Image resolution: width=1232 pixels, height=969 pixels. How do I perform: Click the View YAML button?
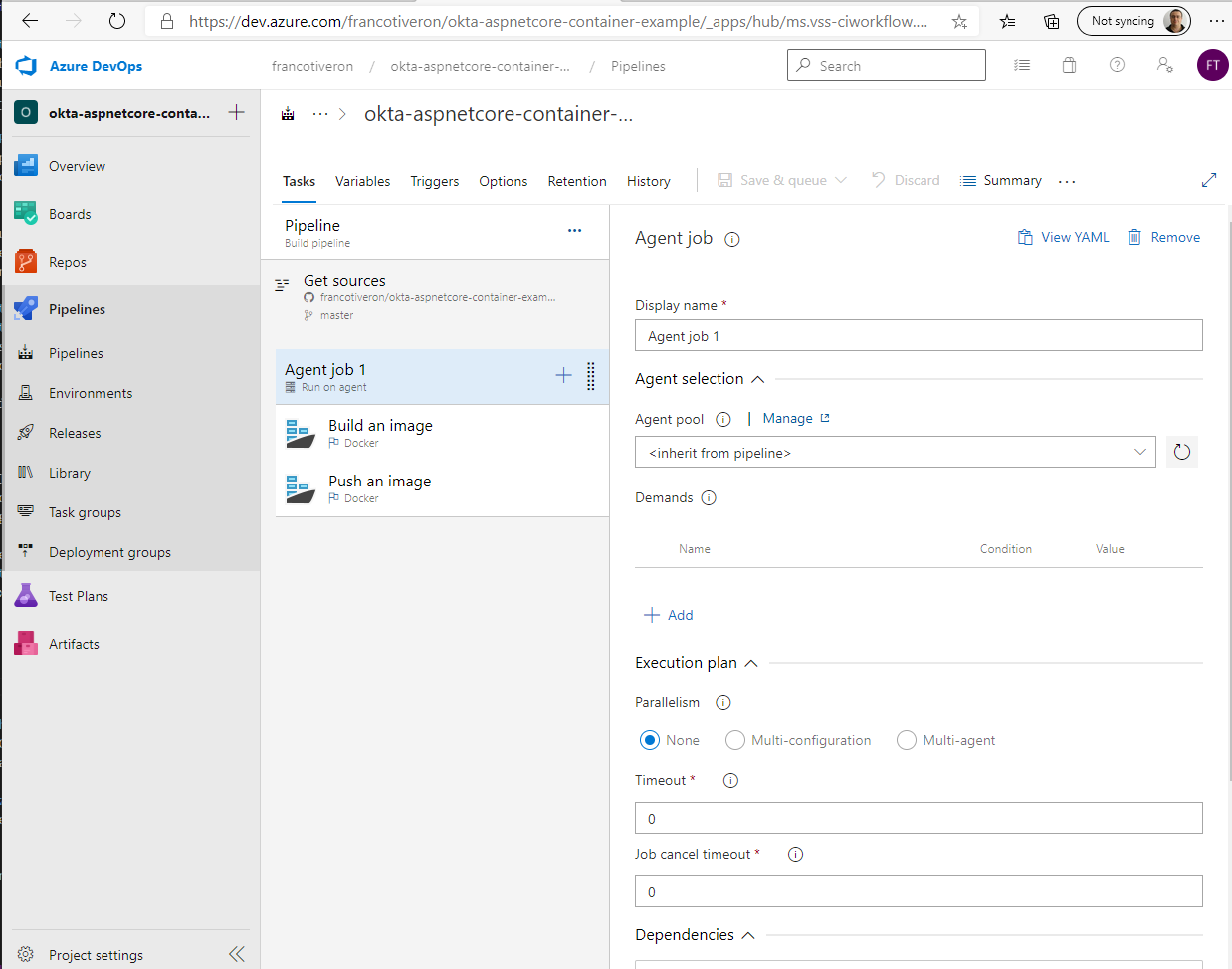pyautogui.click(x=1063, y=237)
